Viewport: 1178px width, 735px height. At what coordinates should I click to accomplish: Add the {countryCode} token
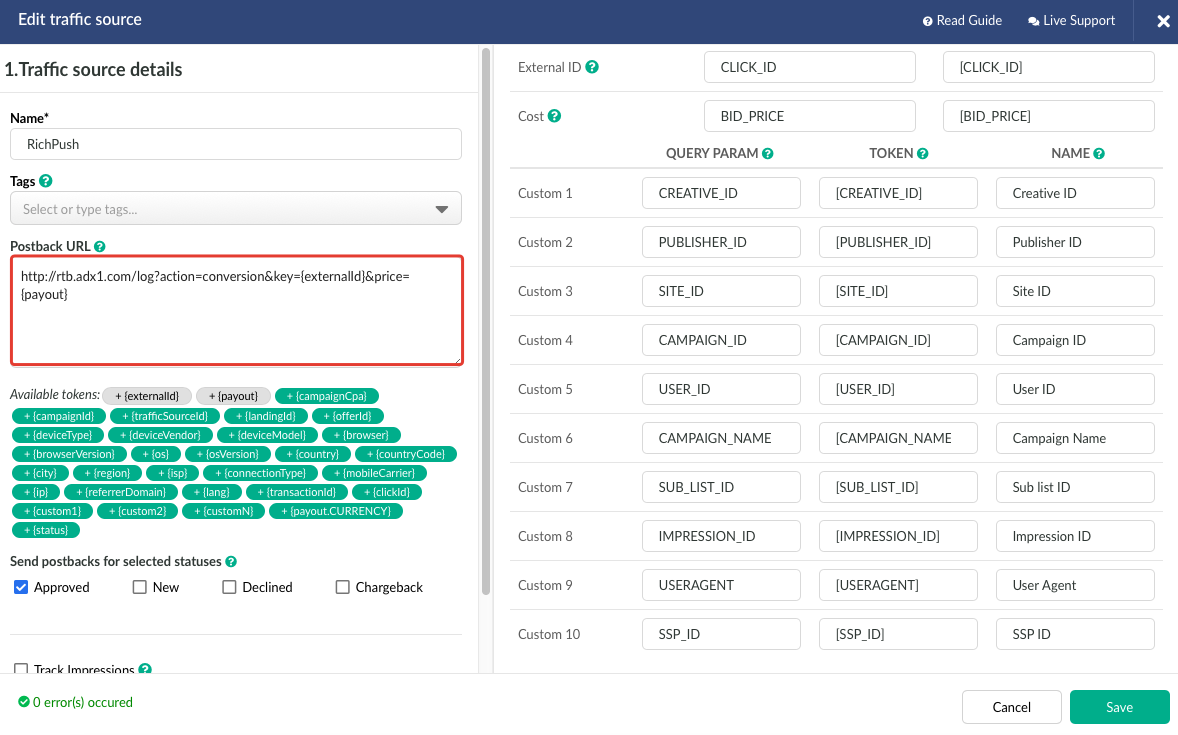point(406,454)
